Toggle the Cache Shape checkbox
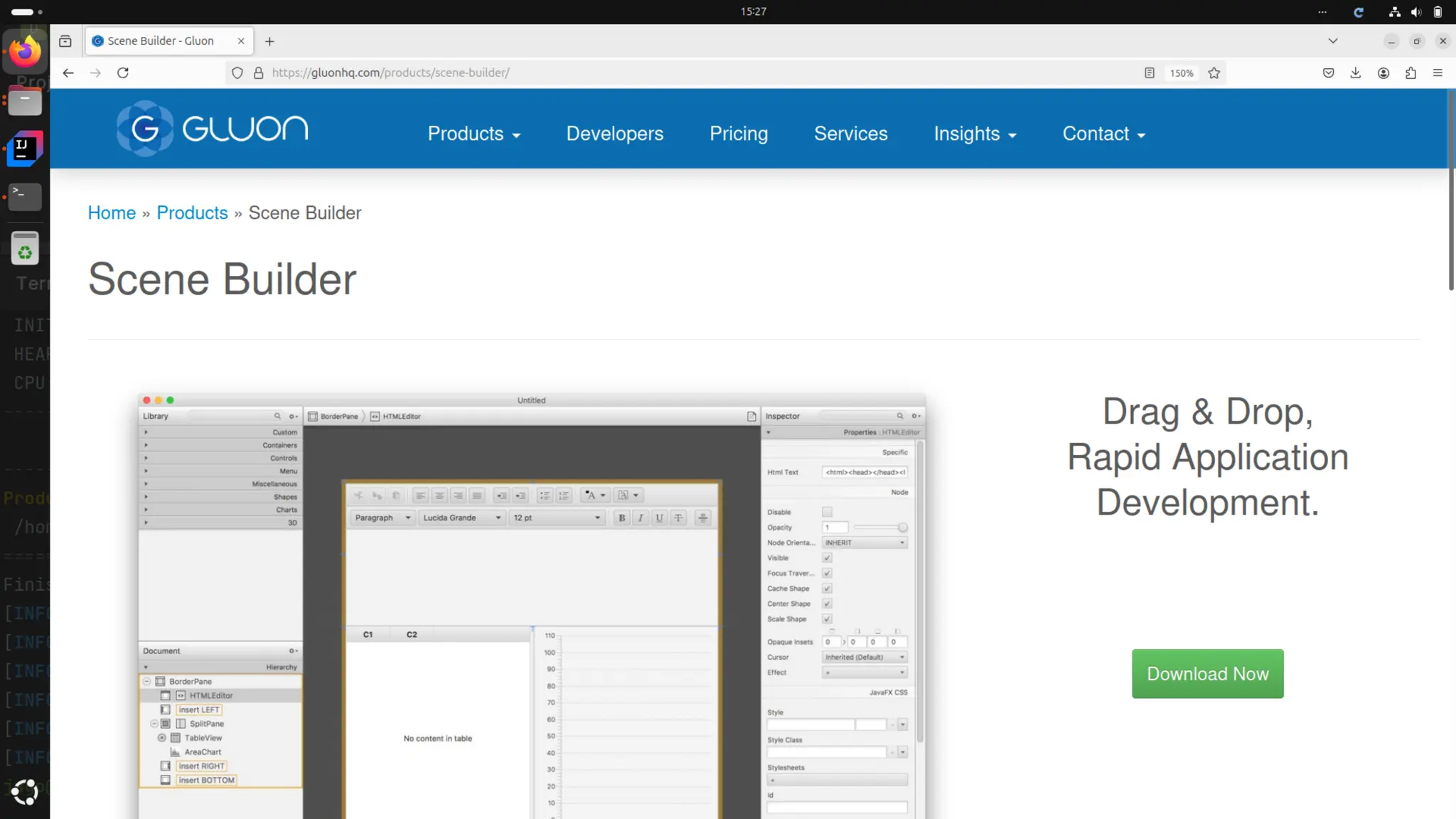This screenshot has height=819, width=1456. click(827, 589)
